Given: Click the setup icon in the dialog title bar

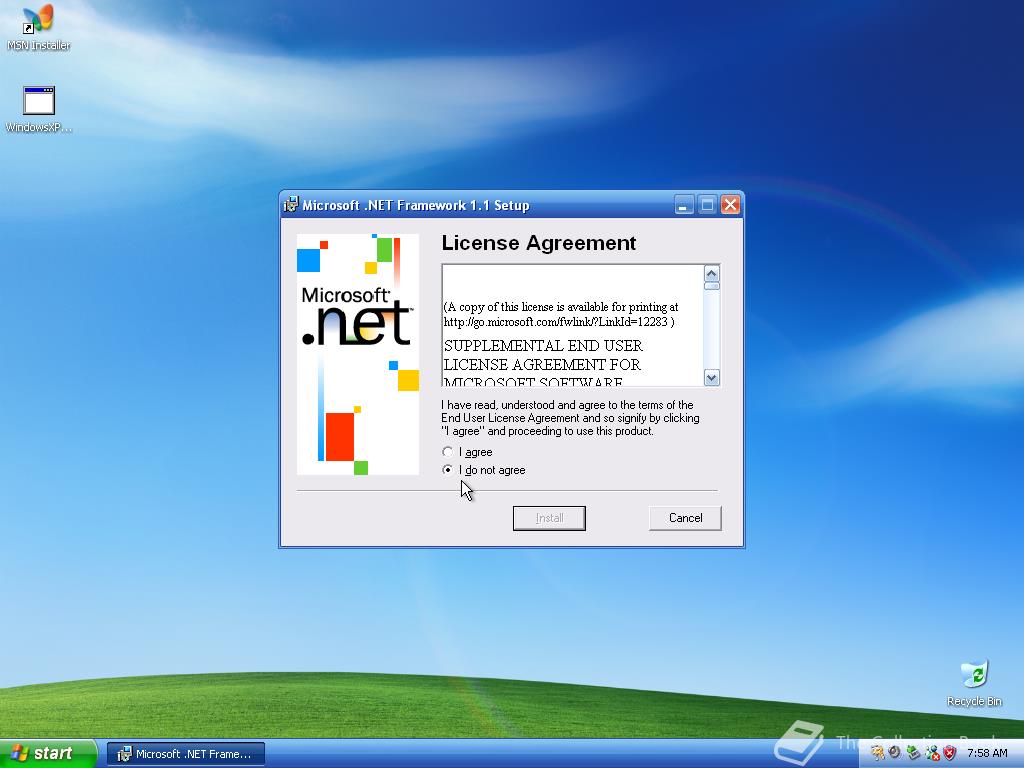Looking at the screenshot, I should [290, 204].
